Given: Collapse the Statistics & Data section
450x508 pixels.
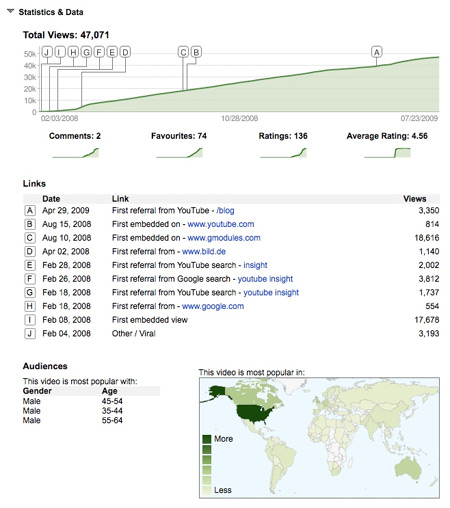Looking at the screenshot, I should click(x=11, y=12).
